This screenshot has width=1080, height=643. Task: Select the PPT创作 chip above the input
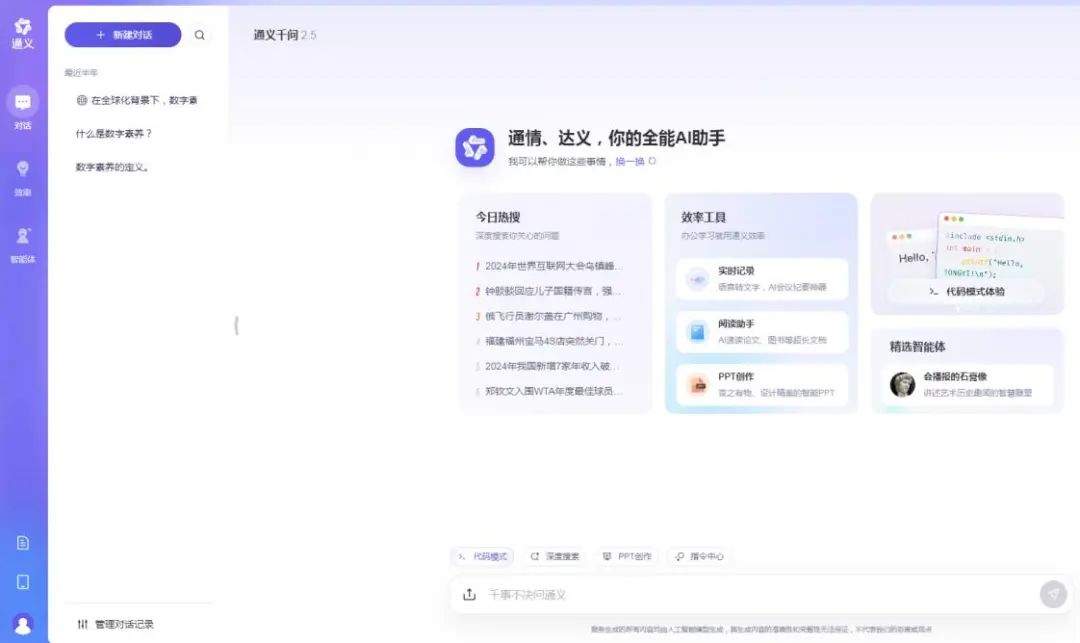click(x=627, y=556)
